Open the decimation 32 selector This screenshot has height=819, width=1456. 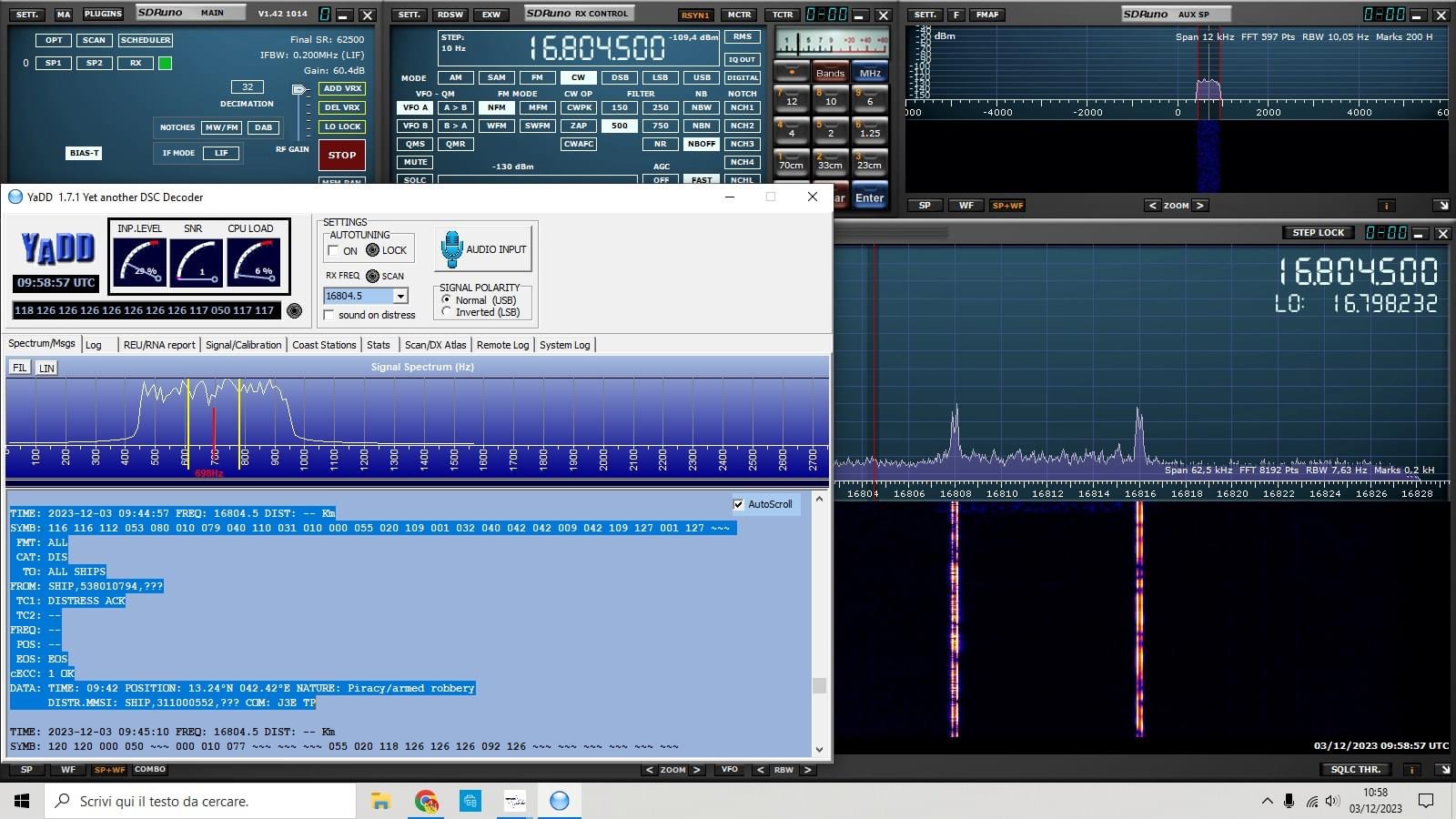(248, 87)
